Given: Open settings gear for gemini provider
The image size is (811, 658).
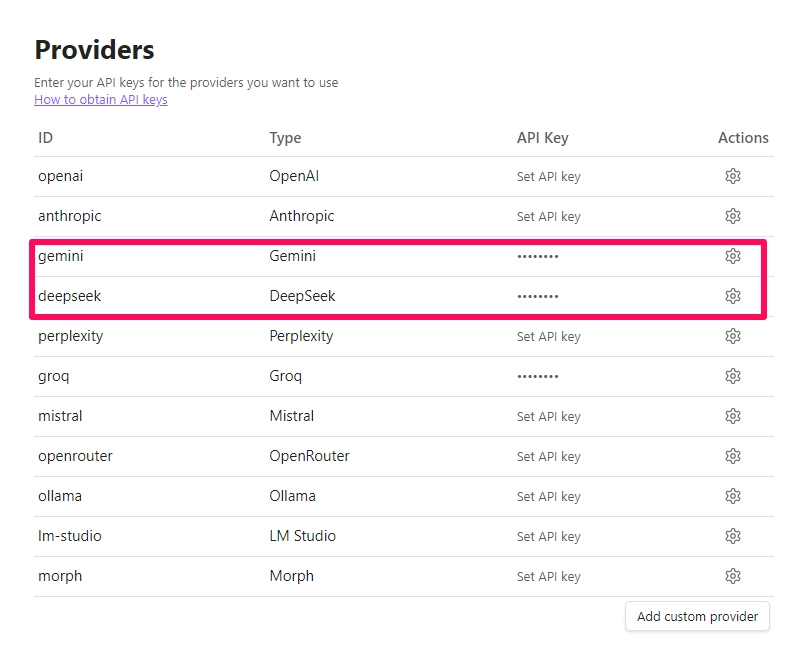Looking at the screenshot, I should [732, 256].
